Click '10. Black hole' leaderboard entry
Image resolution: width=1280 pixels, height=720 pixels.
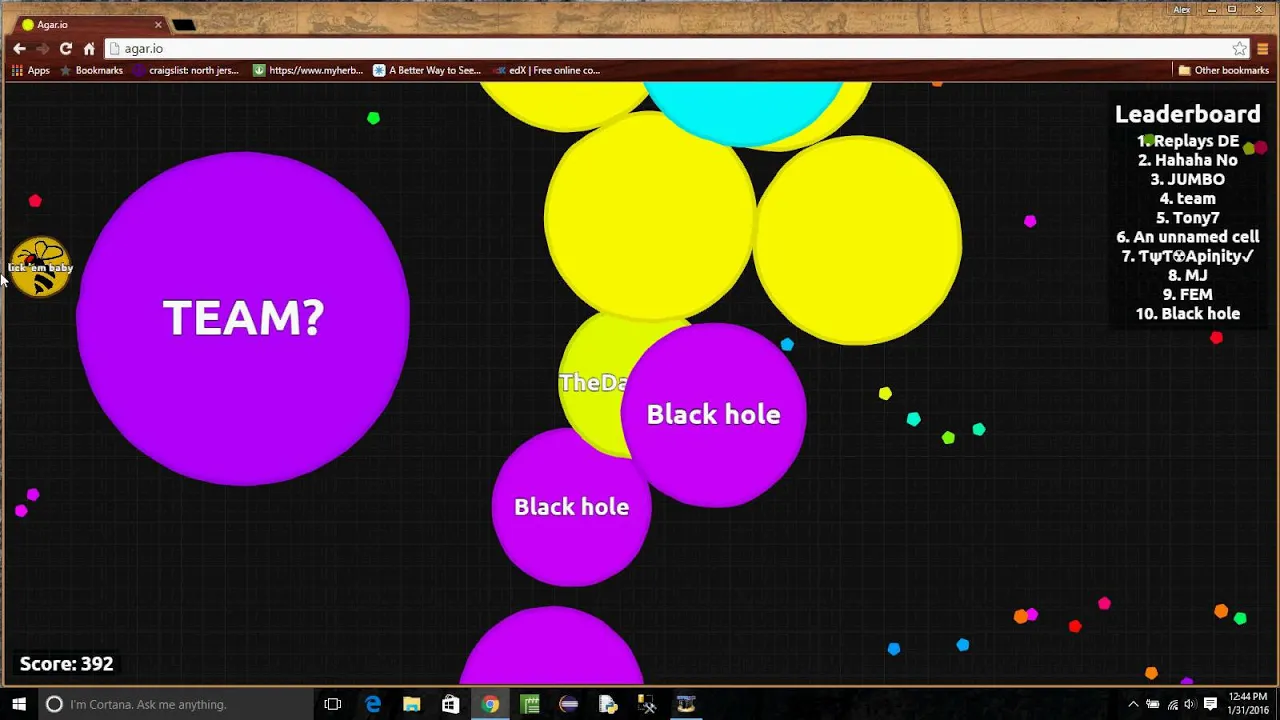click(1188, 314)
